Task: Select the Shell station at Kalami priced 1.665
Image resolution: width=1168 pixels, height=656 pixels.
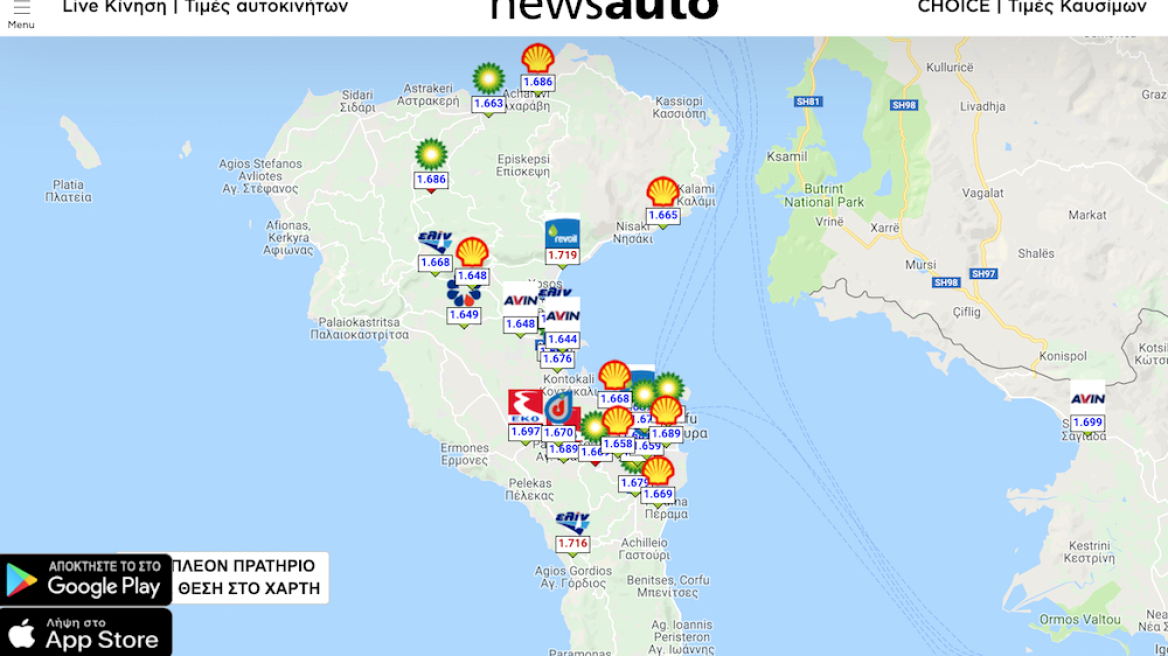Action: pyautogui.click(x=662, y=193)
